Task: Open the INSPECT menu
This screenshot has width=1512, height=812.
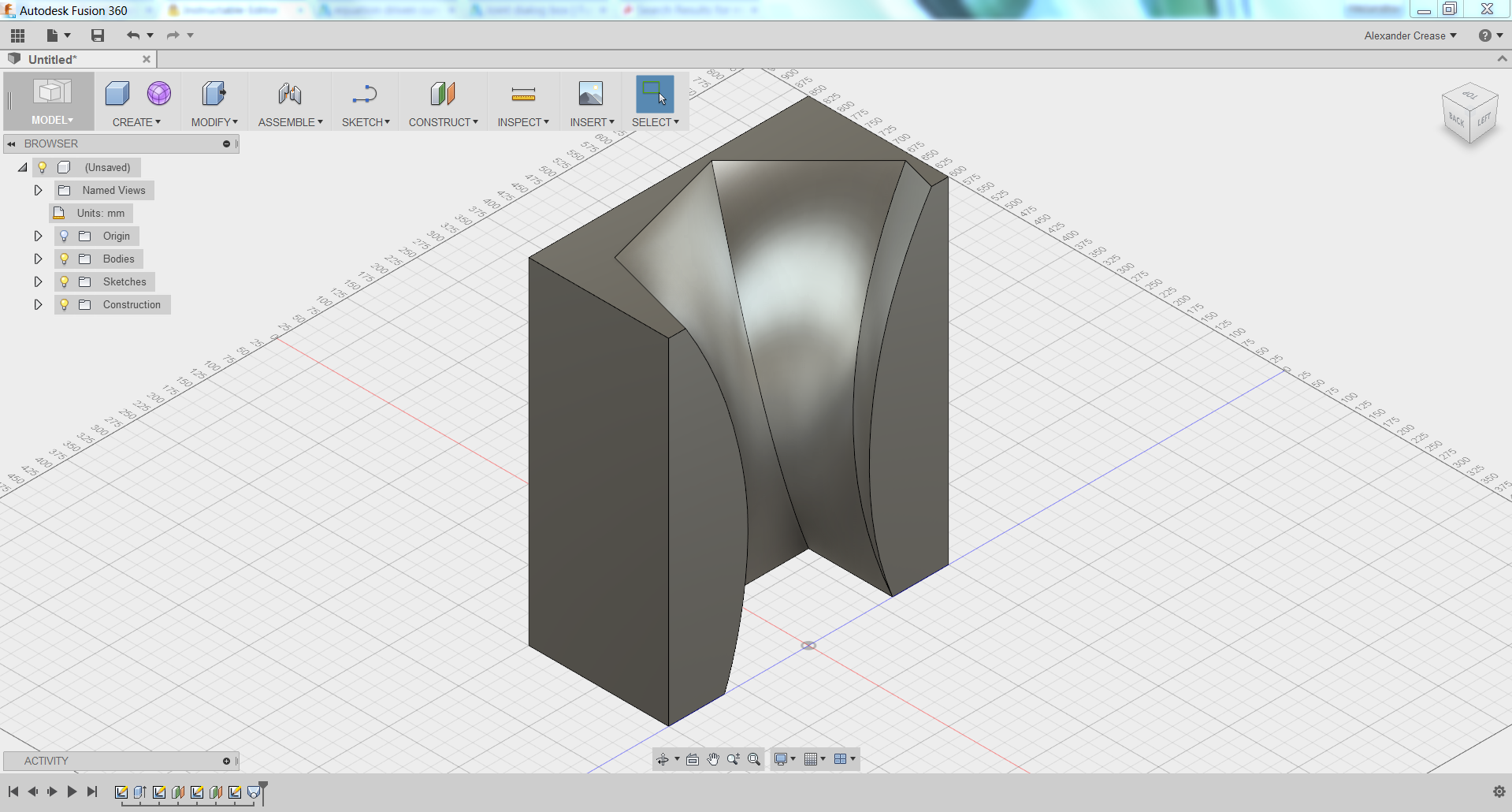Action: pyautogui.click(x=523, y=122)
